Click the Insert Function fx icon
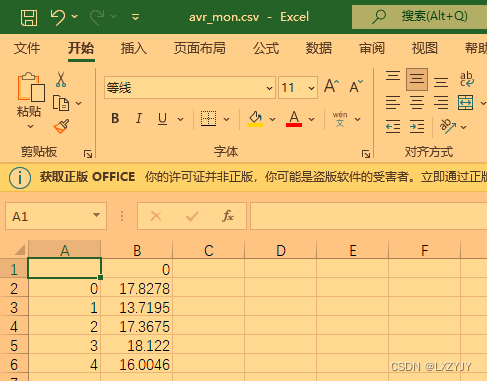Image resolution: width=487 pixels, height=381 pixels. pyautogui.click(x=228, y=216)
